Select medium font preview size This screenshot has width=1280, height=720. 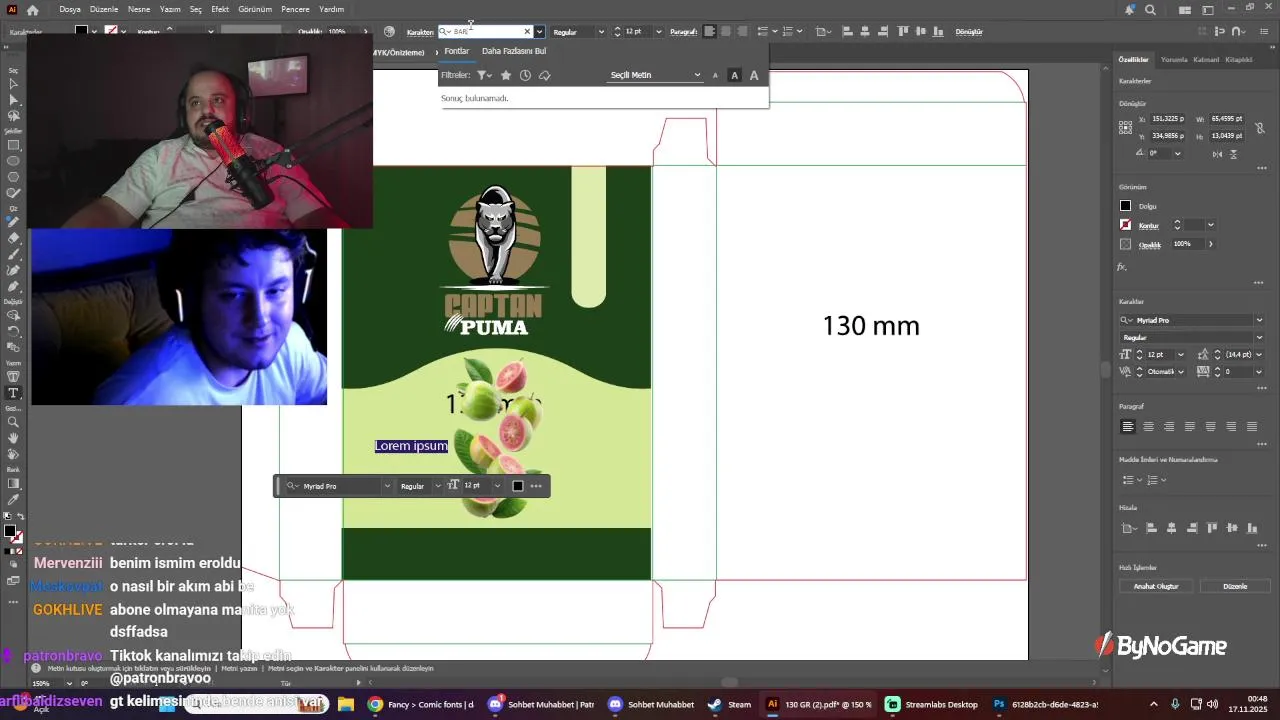coord(734,76)
